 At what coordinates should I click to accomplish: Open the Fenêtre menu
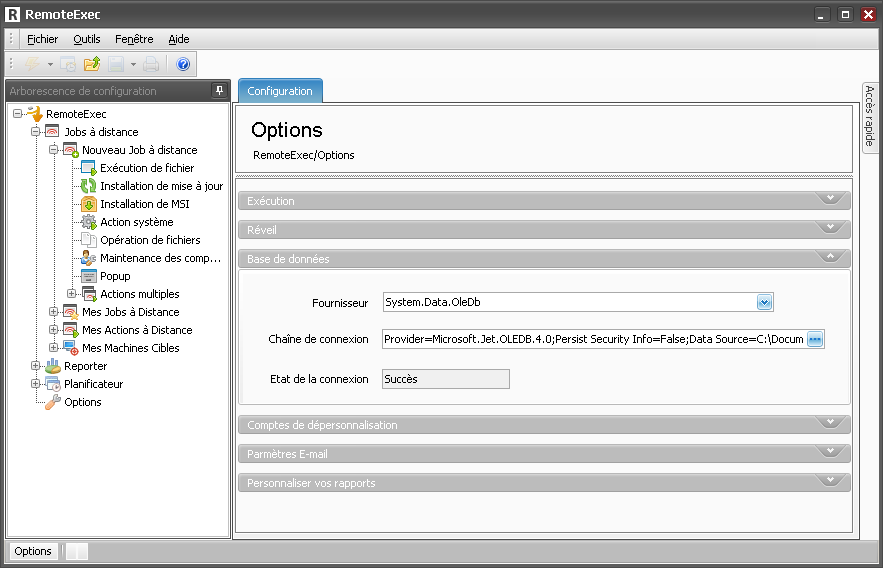[x=134, y=39]
